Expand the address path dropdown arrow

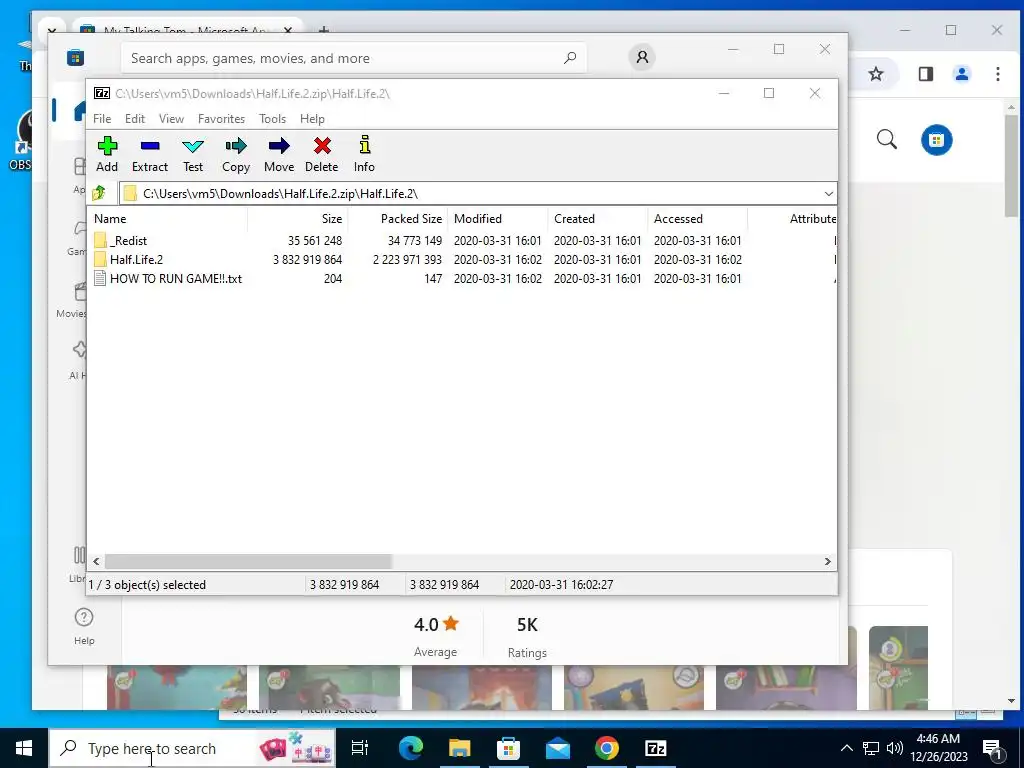tap(828, 194)
